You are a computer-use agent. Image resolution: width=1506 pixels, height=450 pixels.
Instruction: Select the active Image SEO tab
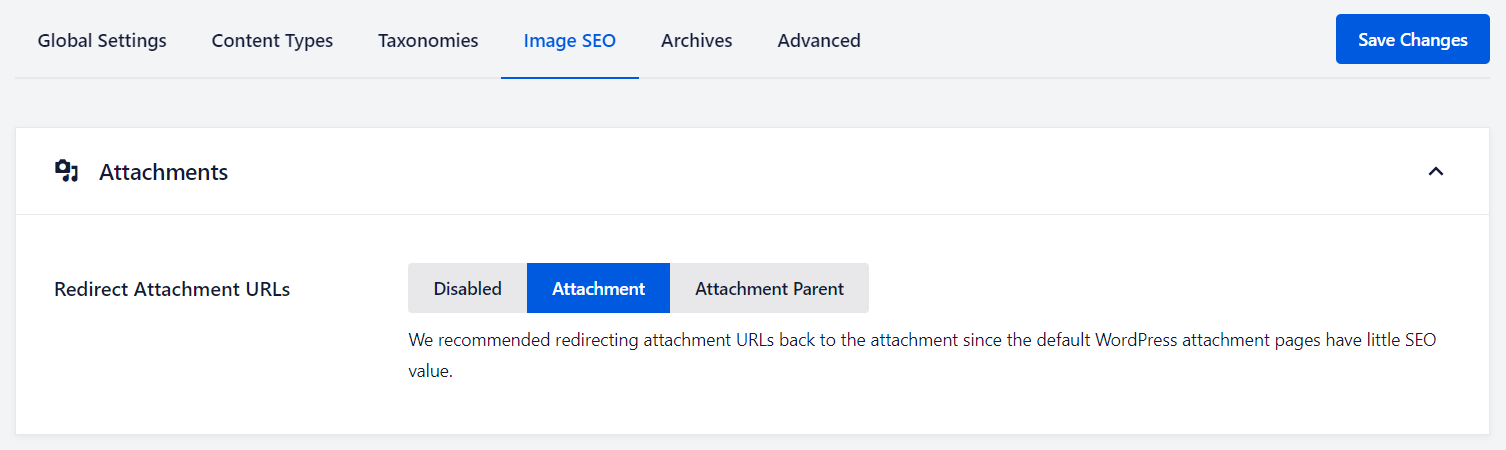(x=570, y=40)
